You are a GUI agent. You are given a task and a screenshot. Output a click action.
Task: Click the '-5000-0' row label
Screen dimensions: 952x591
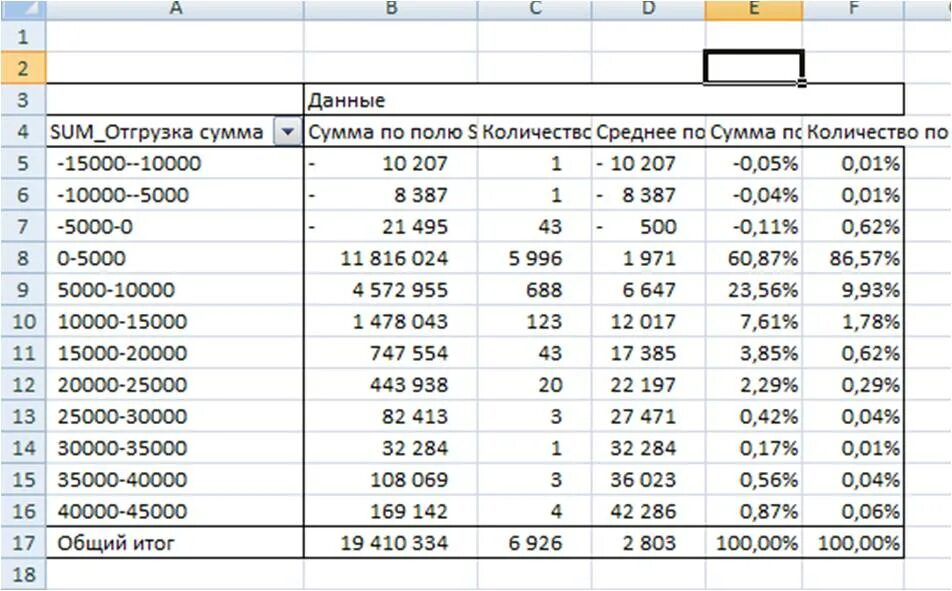[x=175, y=226]
